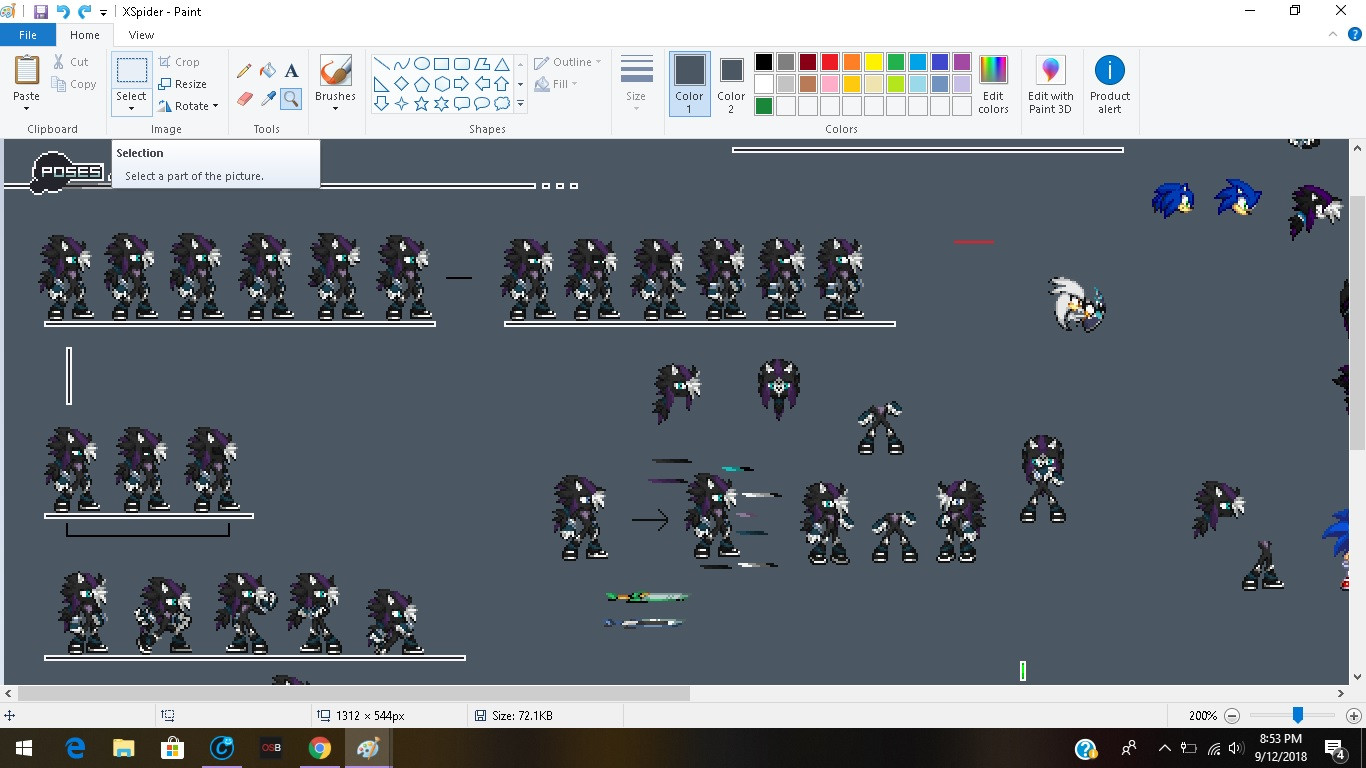Click the rectangular Select tool icon
The height and width of the screenshot is (768, 1366).
(x=131, y=71)
